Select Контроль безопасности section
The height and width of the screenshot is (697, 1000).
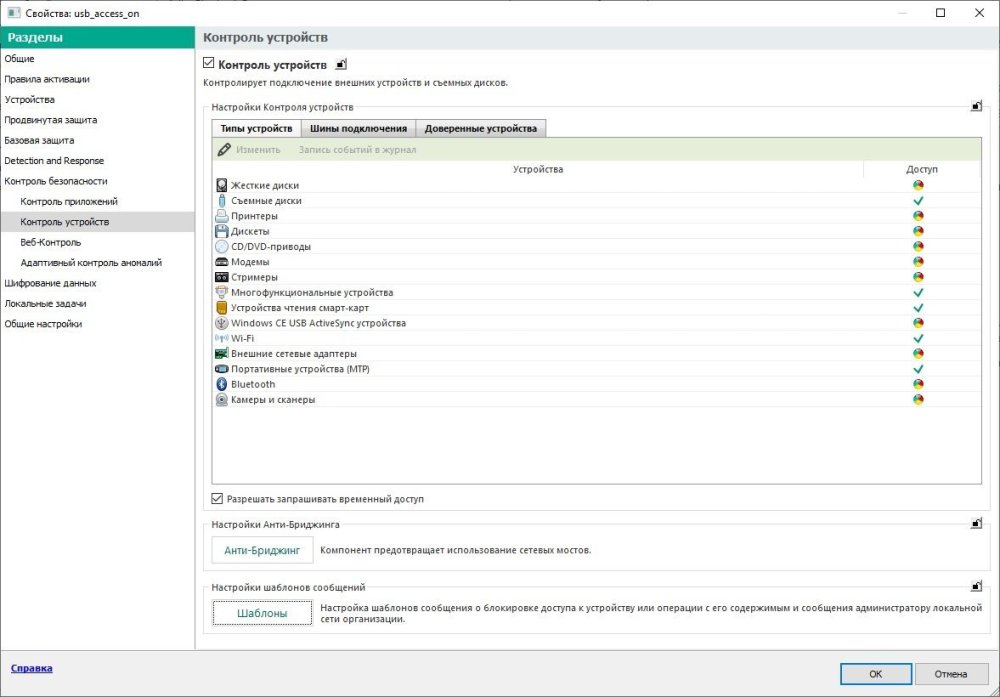[55, 180]
